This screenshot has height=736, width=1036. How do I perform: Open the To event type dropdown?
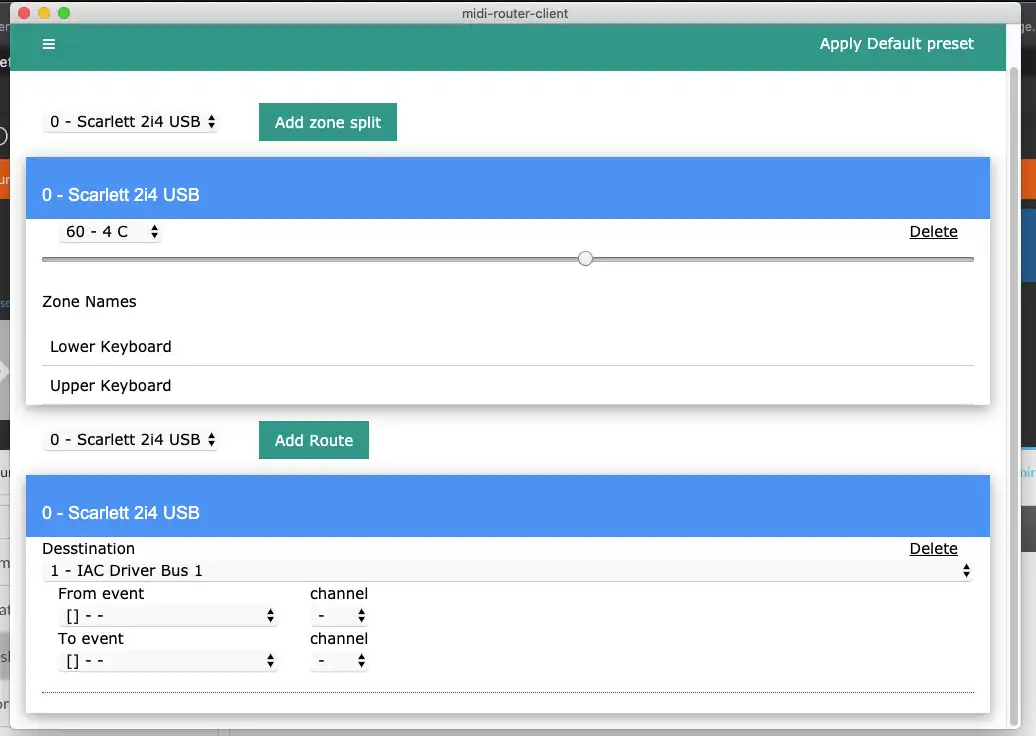pyautogui.click(x=168, y=661)
